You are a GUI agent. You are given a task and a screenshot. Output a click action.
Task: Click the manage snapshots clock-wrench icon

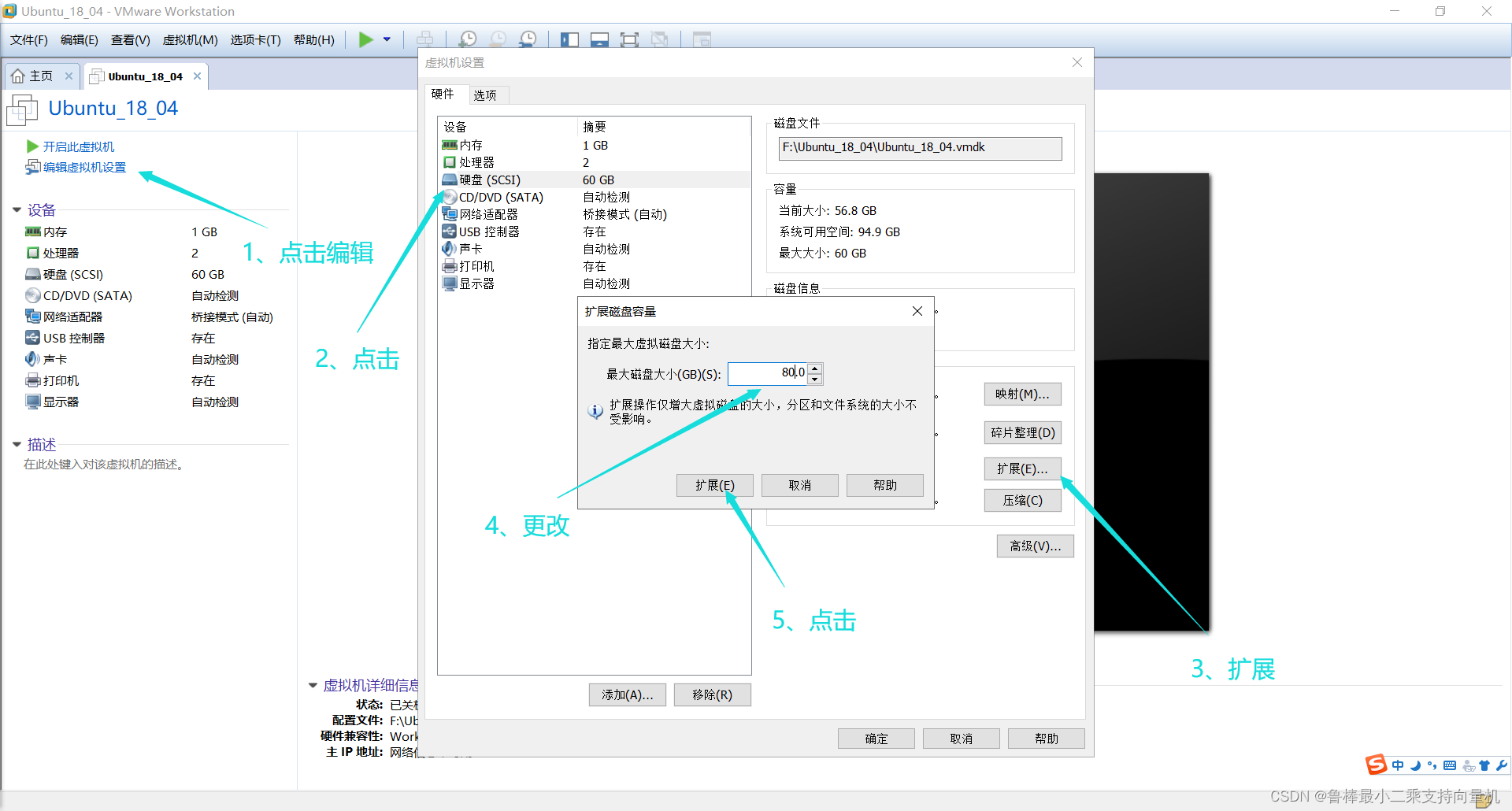(528, 39)
